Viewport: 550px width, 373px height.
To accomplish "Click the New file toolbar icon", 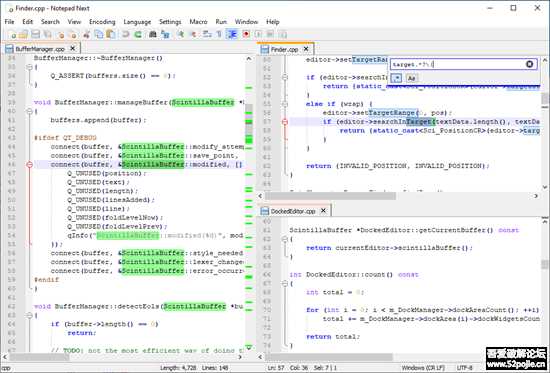I will [x=13, y=34].
